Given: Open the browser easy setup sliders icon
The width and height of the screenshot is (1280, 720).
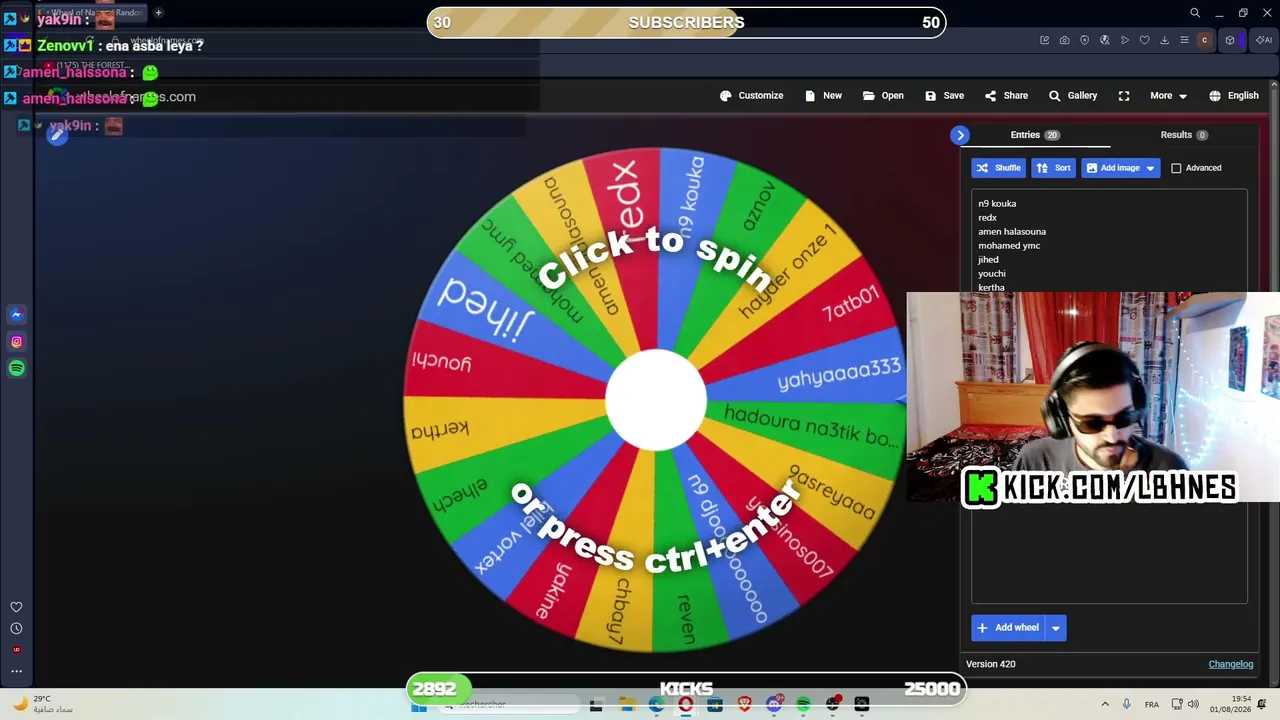Looking at the screenshot, I should 1185,40.
